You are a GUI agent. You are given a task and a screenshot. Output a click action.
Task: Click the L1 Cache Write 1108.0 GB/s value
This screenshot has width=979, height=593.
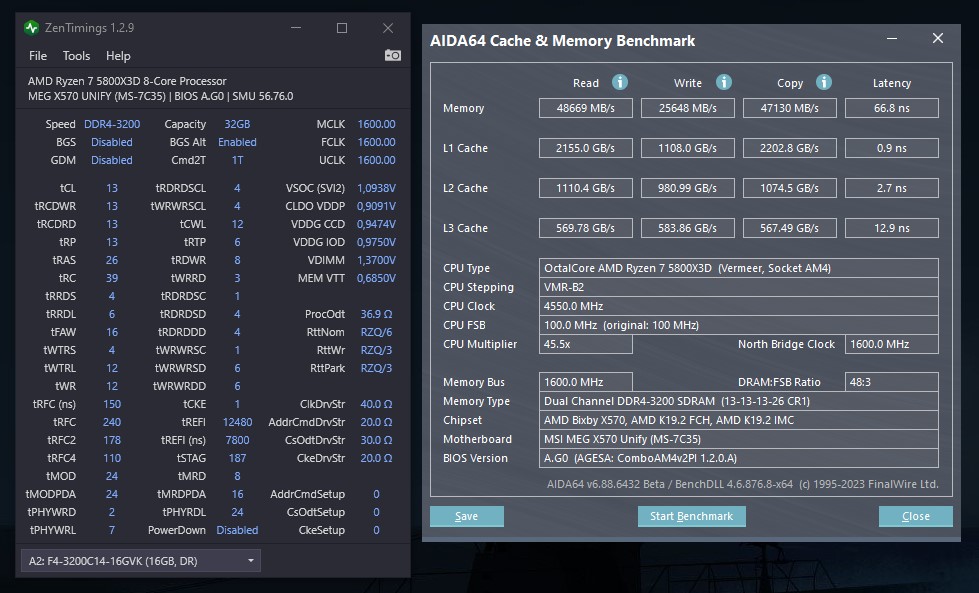click(687, 148)
